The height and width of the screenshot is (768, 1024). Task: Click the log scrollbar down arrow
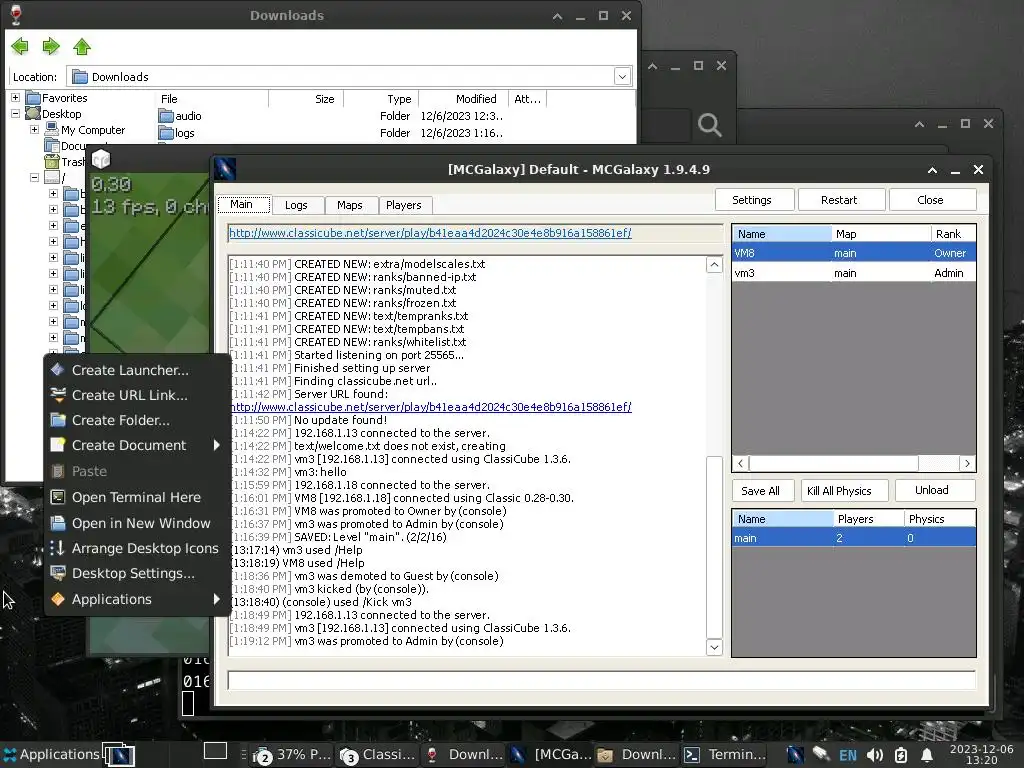pyautogui.click(x=714, y=647)
